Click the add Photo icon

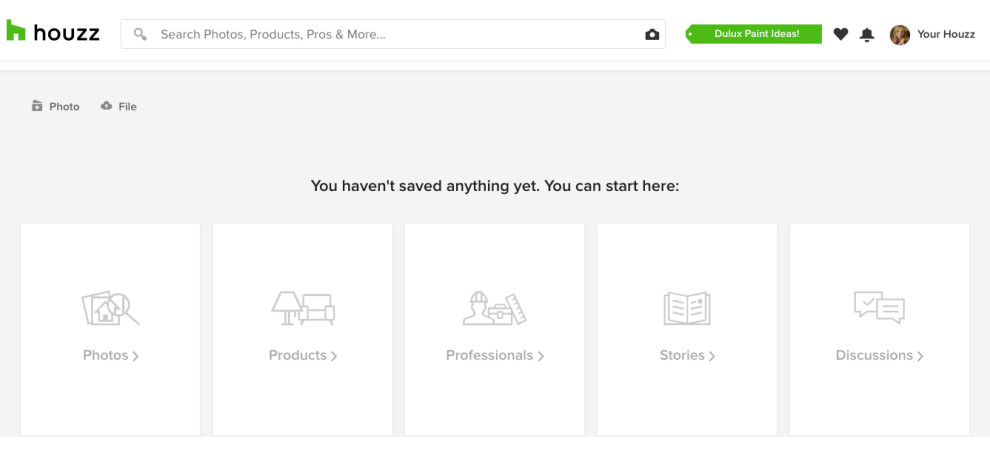pos(37,106)
